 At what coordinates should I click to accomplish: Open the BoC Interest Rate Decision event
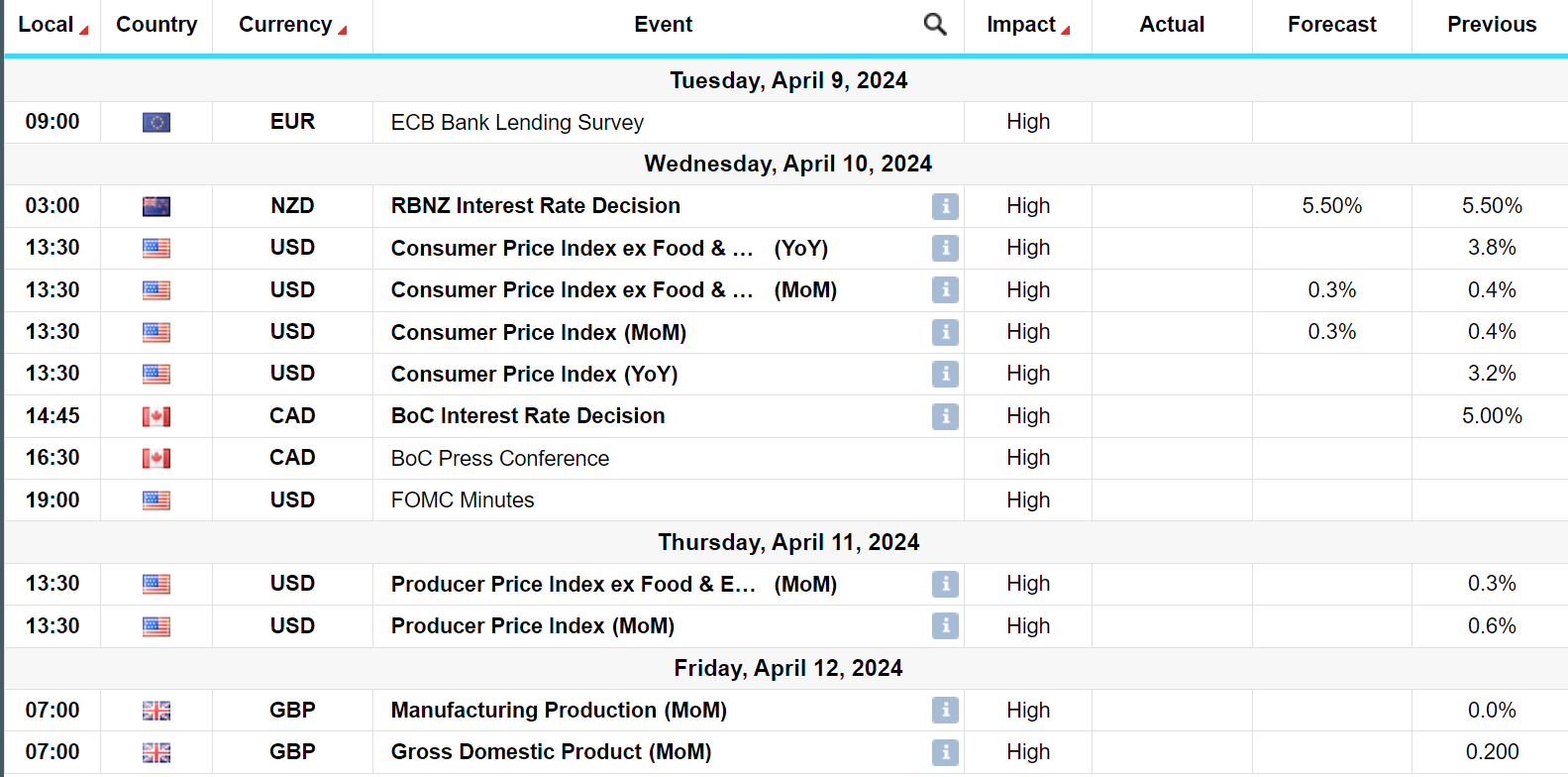coord(528,416)
